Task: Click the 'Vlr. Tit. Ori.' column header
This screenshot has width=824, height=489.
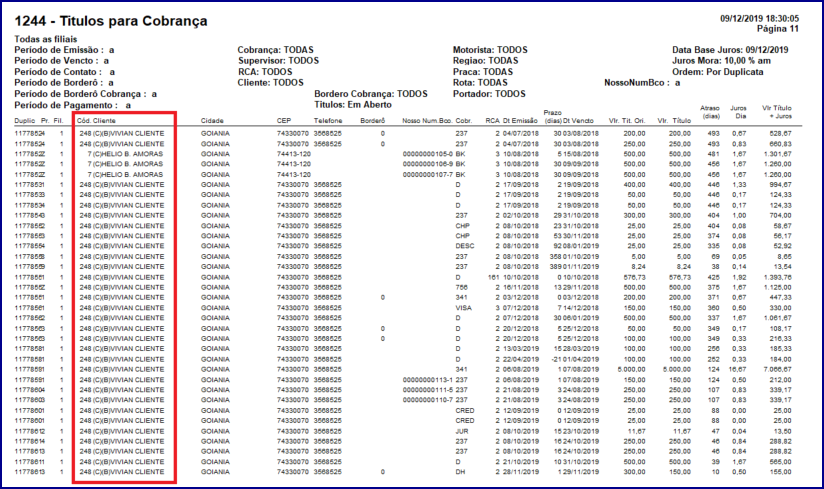Action: (x=626, y=121)
